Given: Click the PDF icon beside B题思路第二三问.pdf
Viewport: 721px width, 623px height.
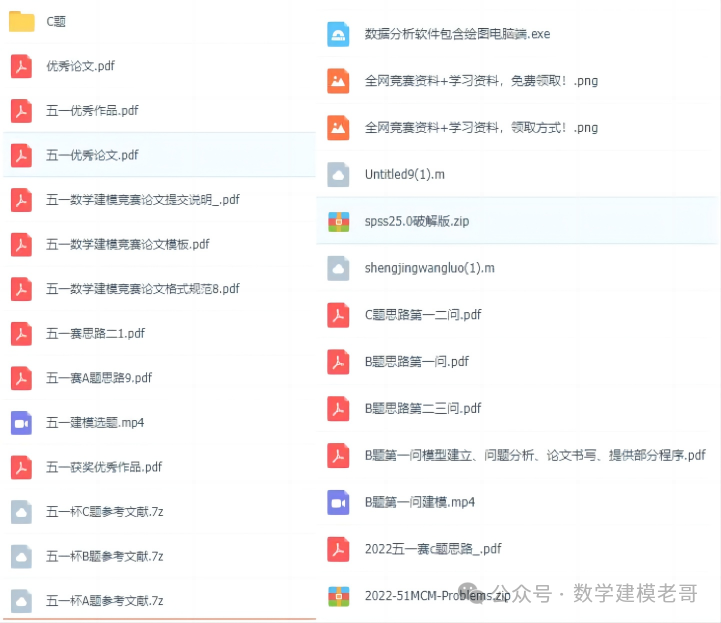Looking at the screenshot, I should click(338, 409).
